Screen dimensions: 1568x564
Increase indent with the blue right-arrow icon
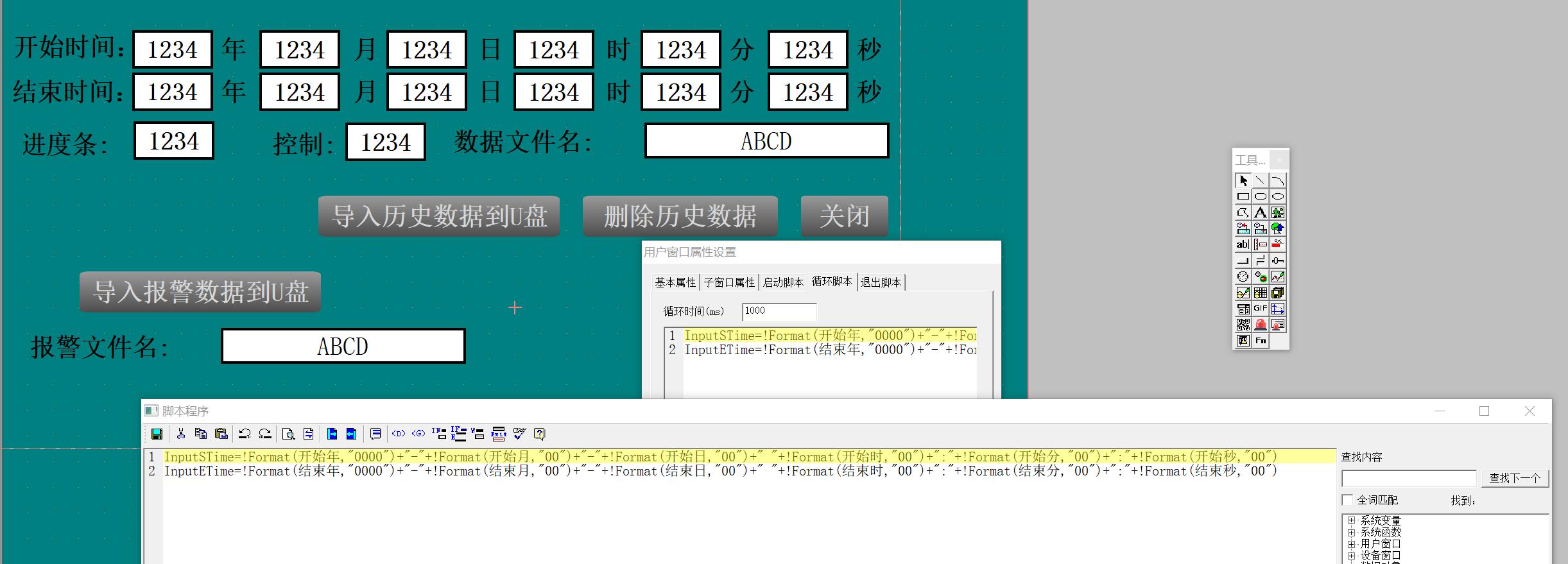(332, 434)
